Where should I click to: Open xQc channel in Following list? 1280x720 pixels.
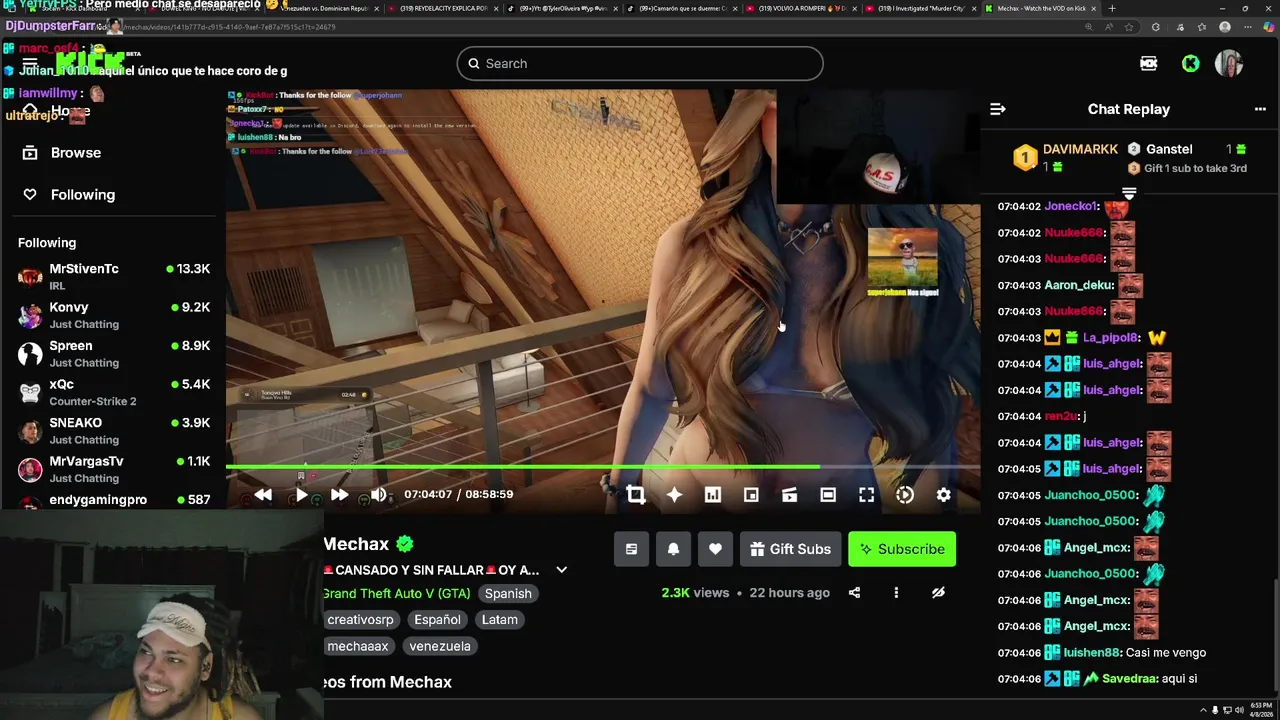(113, 392)
